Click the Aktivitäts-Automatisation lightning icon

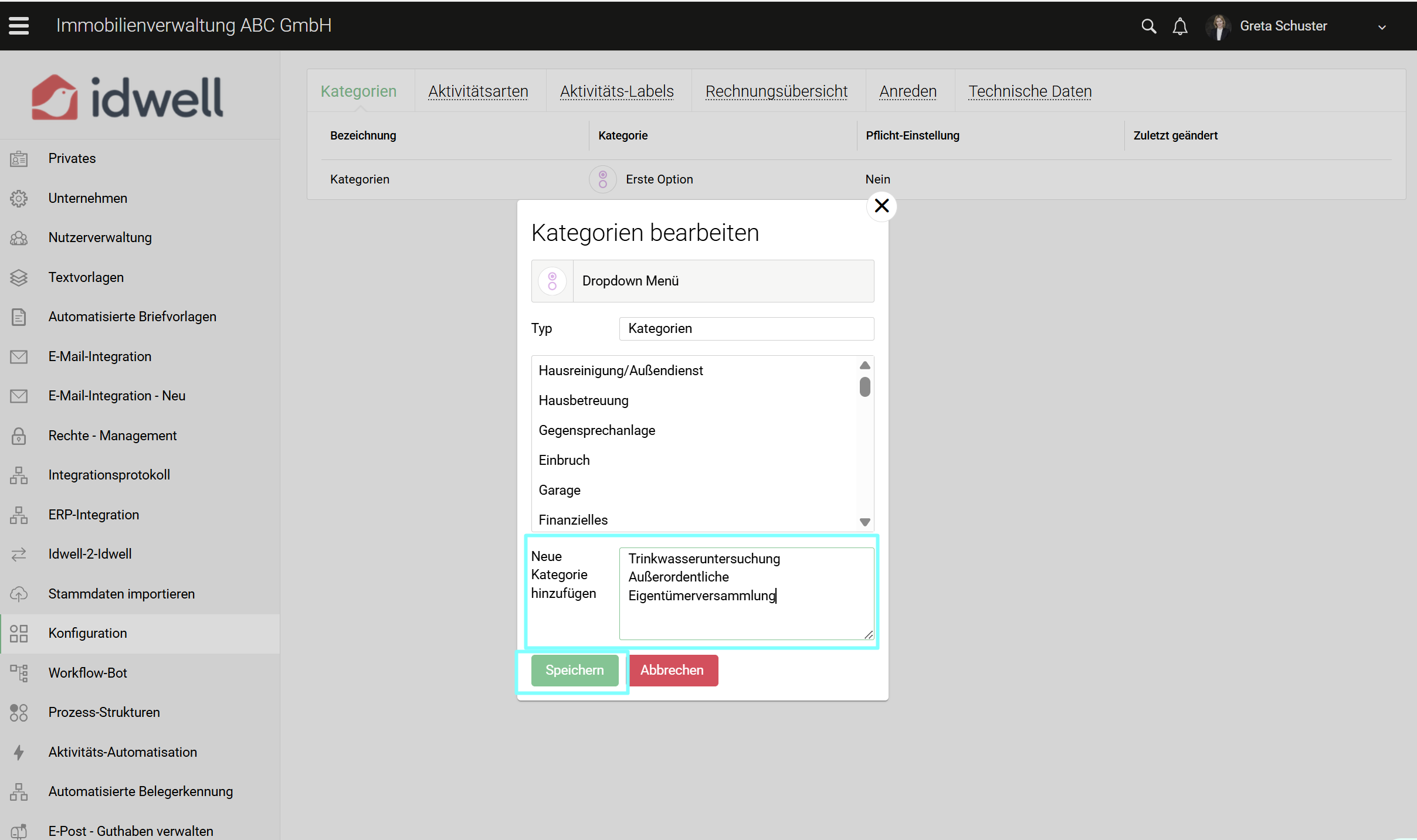19,752
